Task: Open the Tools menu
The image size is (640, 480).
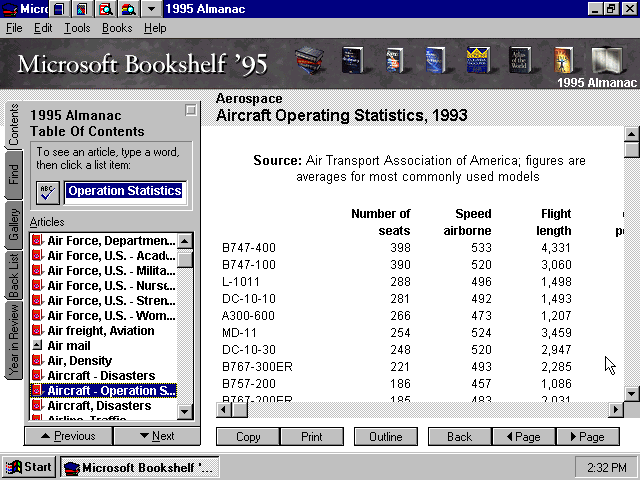Action: pyautogui.click(x=77, y=28)
